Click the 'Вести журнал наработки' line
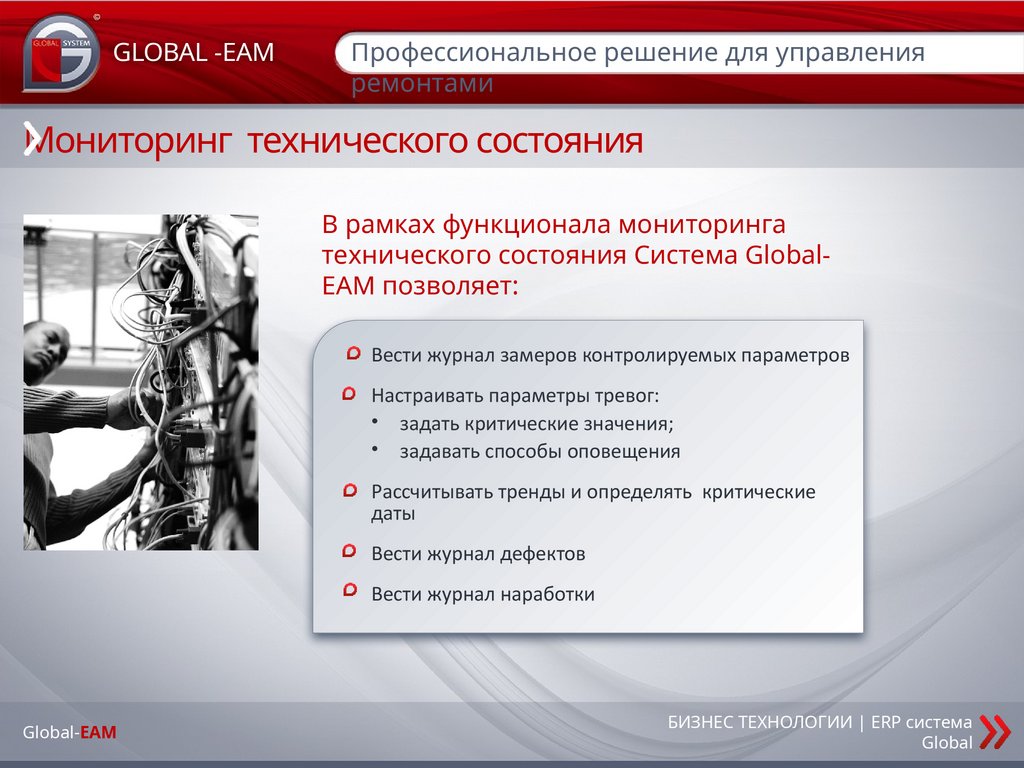Screen dimensions: 1024x768 pyautogui.click(x=483, y=594)
